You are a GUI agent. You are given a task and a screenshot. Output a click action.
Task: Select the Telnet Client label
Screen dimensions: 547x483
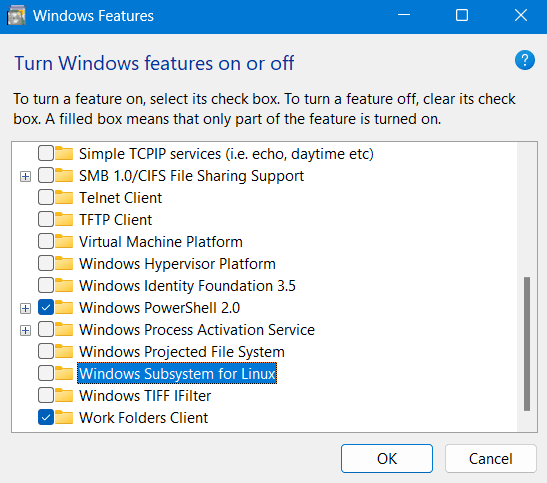tap(121, 198)
